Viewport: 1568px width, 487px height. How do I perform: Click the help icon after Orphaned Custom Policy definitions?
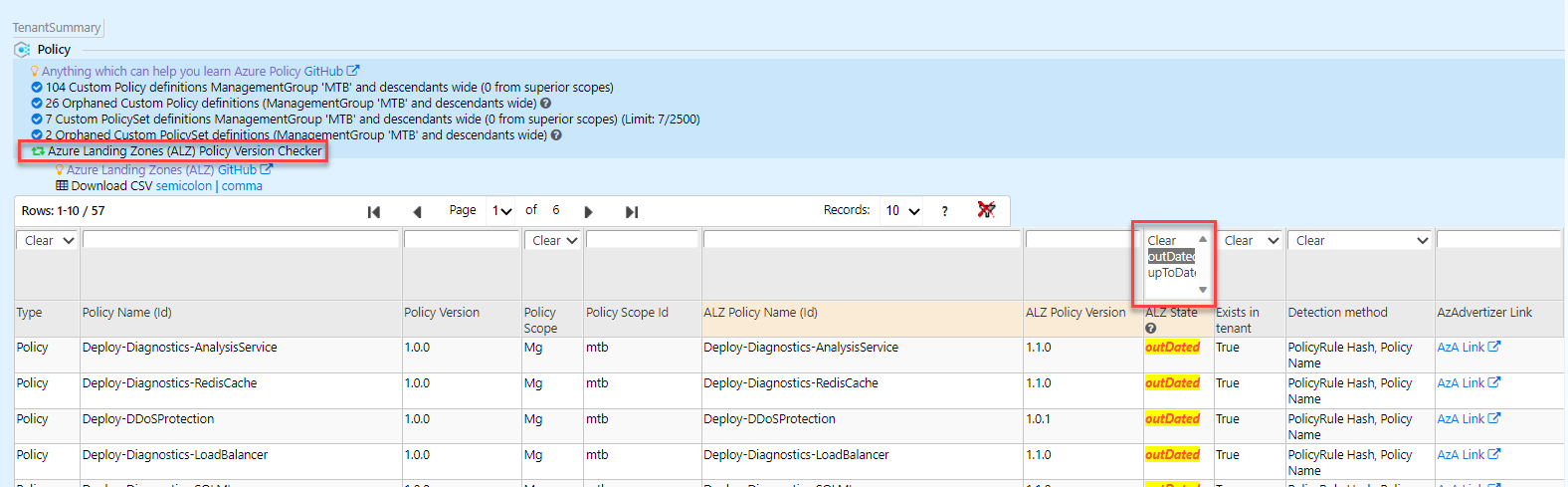[545, 104]
